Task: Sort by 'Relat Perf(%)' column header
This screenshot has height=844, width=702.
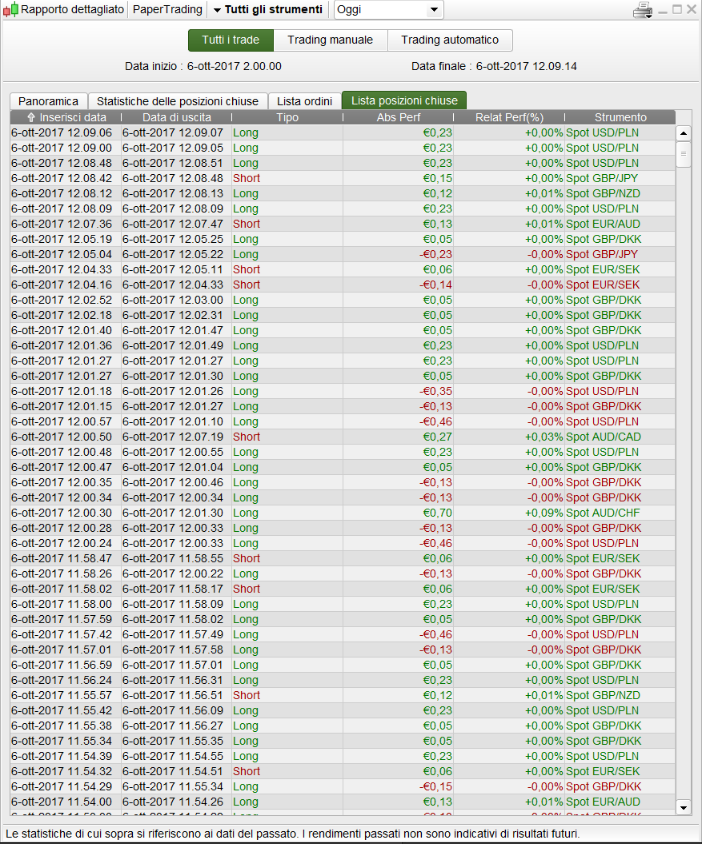Action: [509, 117]
